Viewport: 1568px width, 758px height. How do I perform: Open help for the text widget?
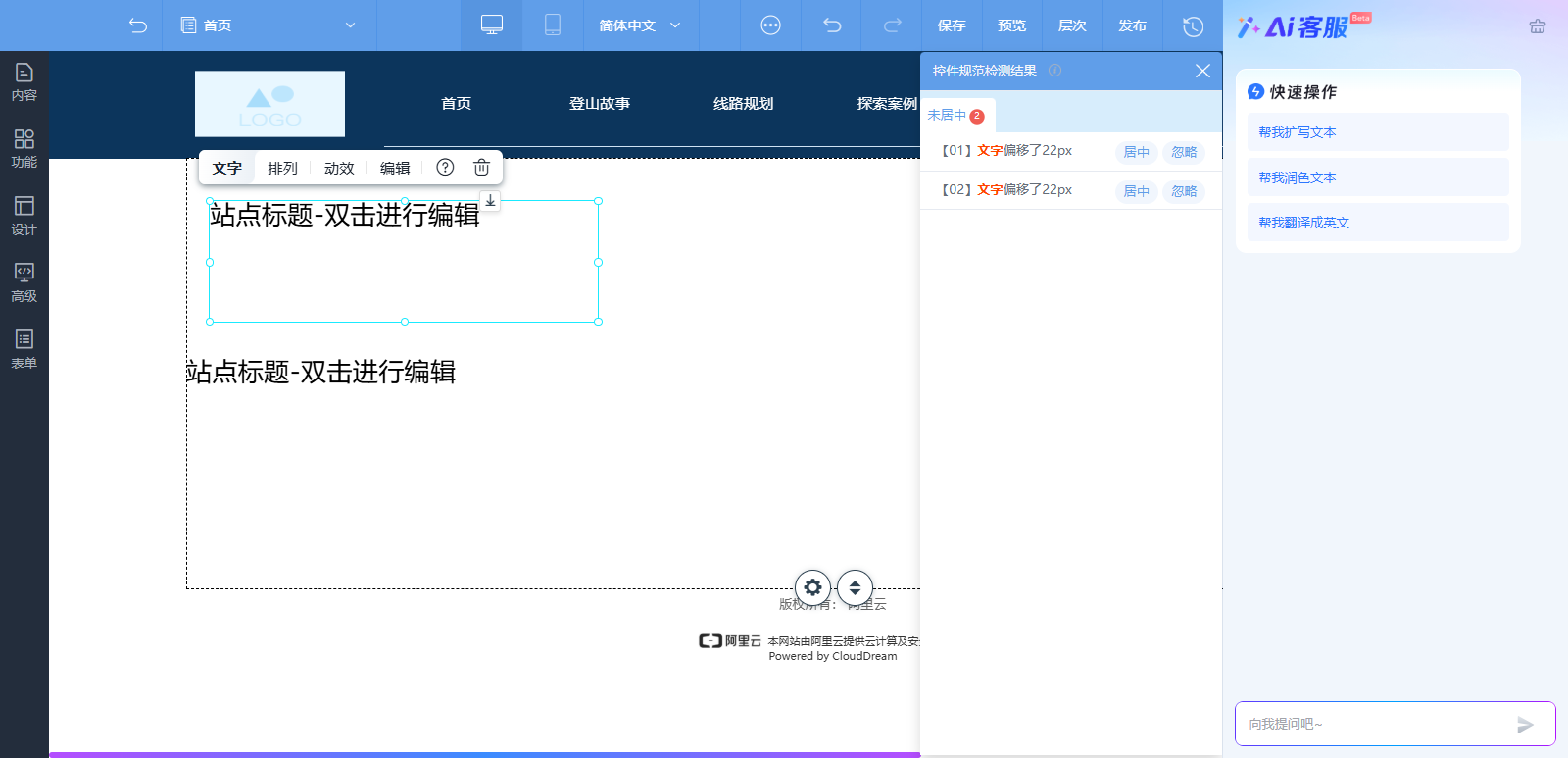coord(445,168)
